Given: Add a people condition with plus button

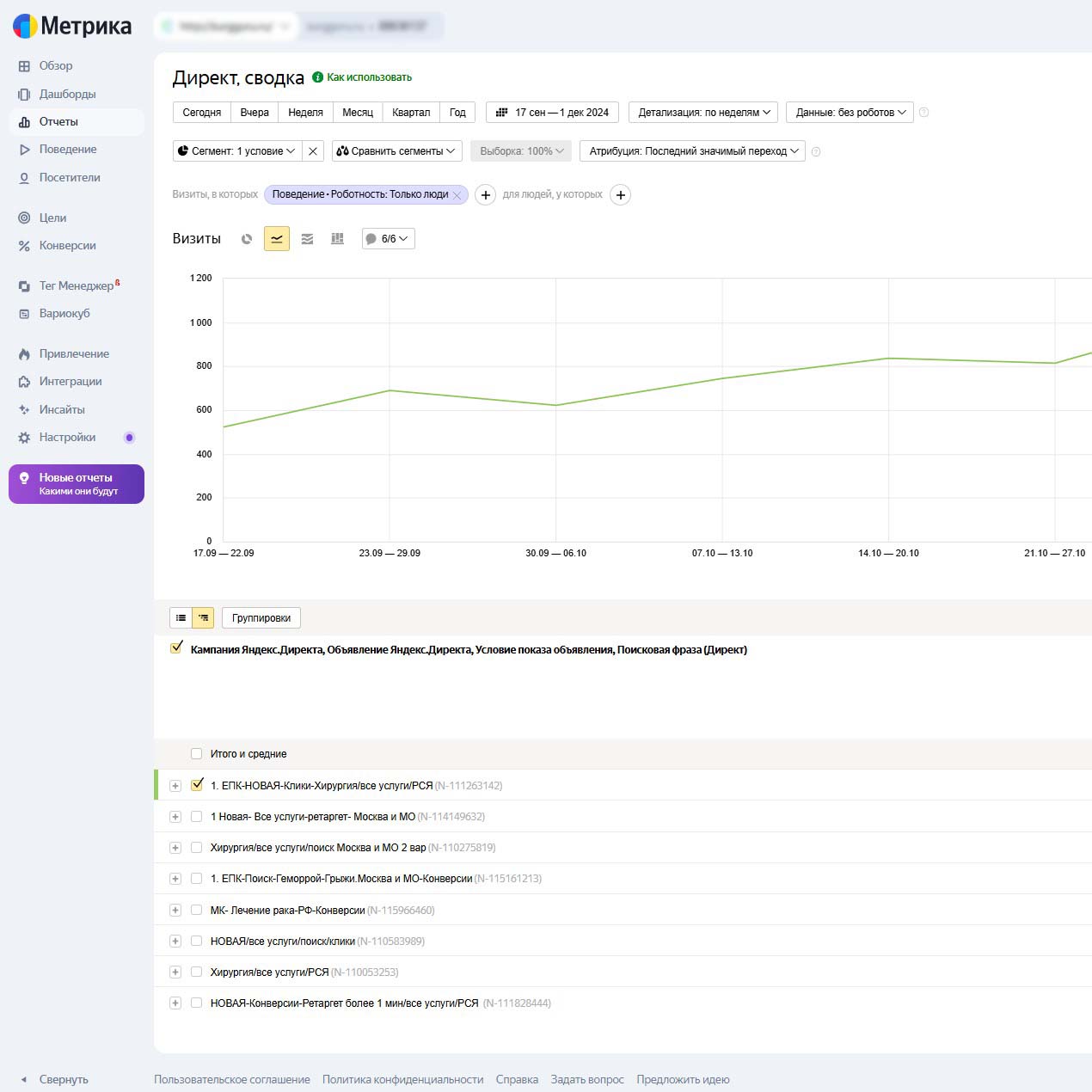Looking at the screenshot, I should tap(620, 195).
